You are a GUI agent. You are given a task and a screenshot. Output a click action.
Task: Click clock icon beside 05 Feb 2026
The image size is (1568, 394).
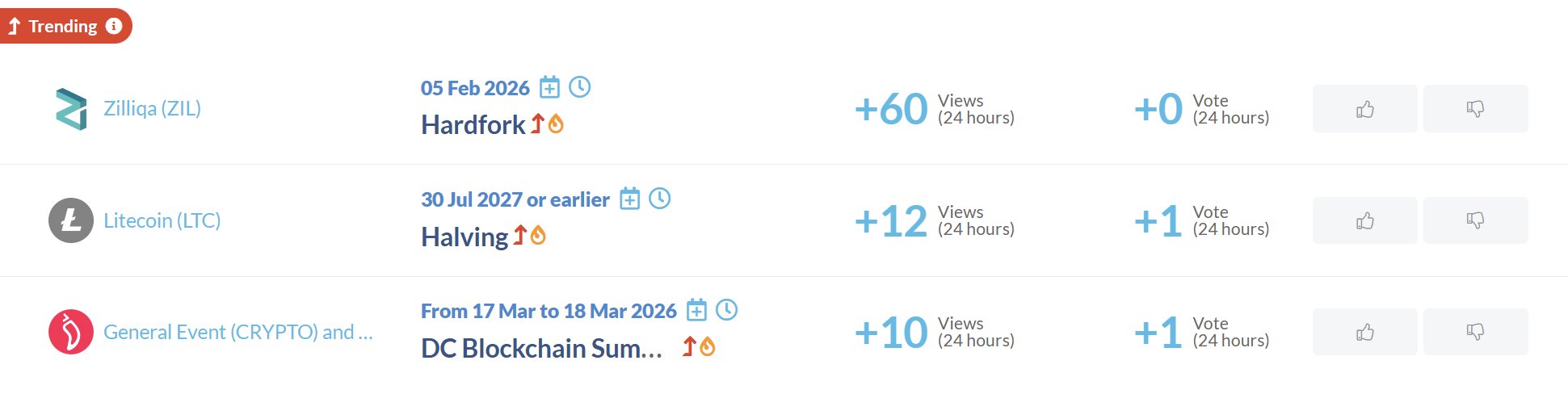[580, 86]
